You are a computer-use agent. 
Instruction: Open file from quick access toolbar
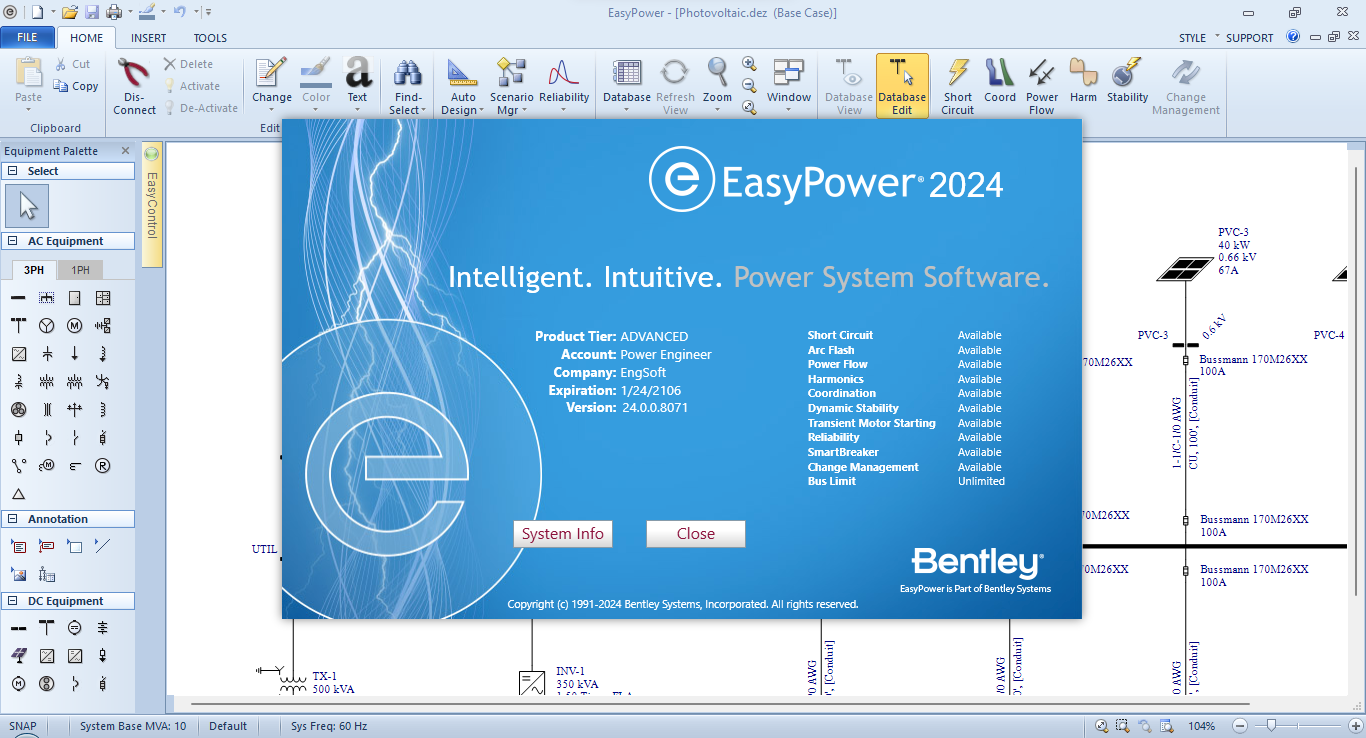point(69,12)
